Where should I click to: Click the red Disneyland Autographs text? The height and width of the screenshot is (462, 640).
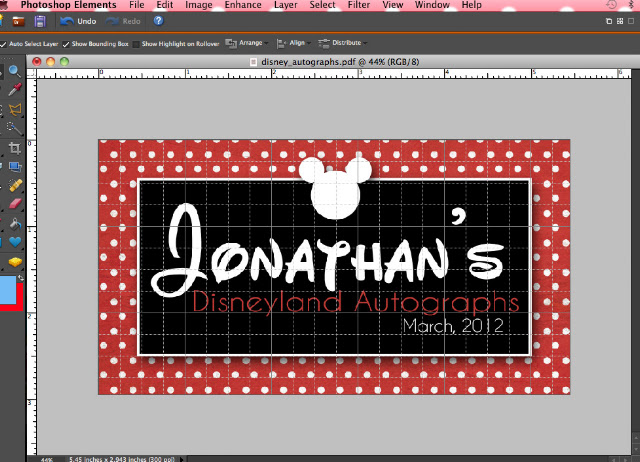click(x=356, y=303)
